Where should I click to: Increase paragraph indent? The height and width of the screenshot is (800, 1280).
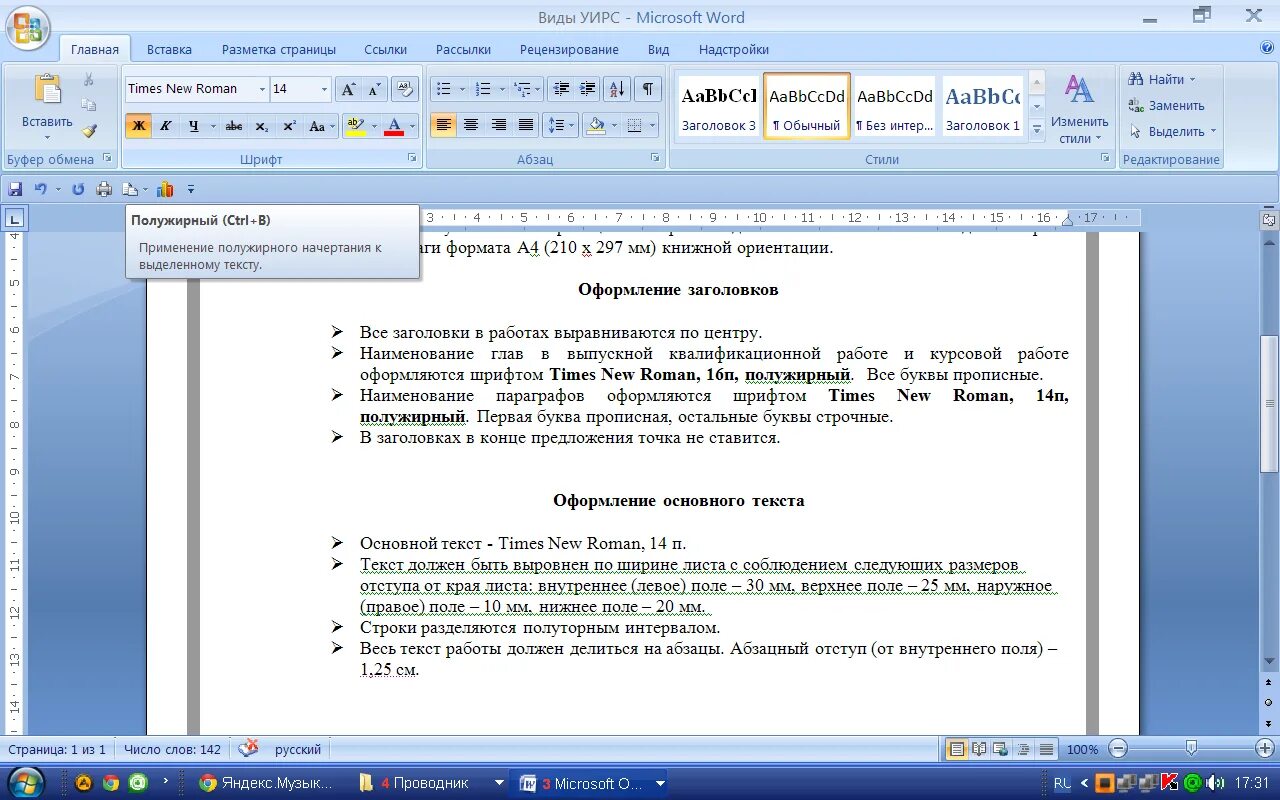(588, 89)
